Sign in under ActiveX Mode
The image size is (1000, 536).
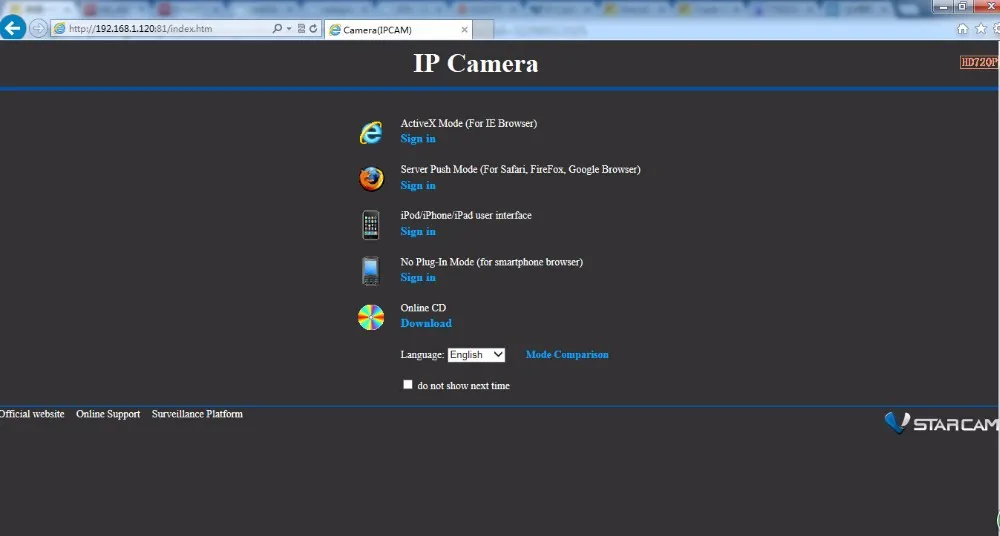(x=418, y=138)
